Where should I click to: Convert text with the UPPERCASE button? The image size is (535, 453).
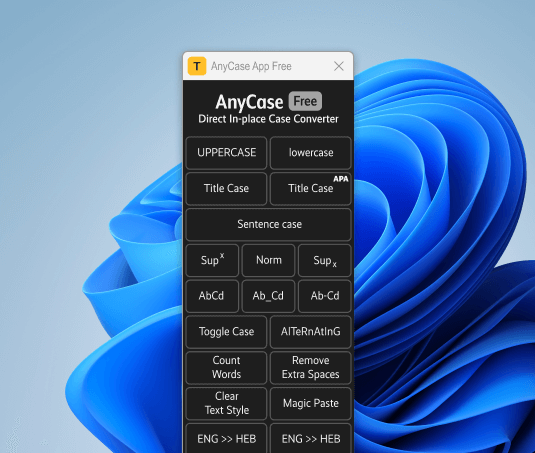226,153
